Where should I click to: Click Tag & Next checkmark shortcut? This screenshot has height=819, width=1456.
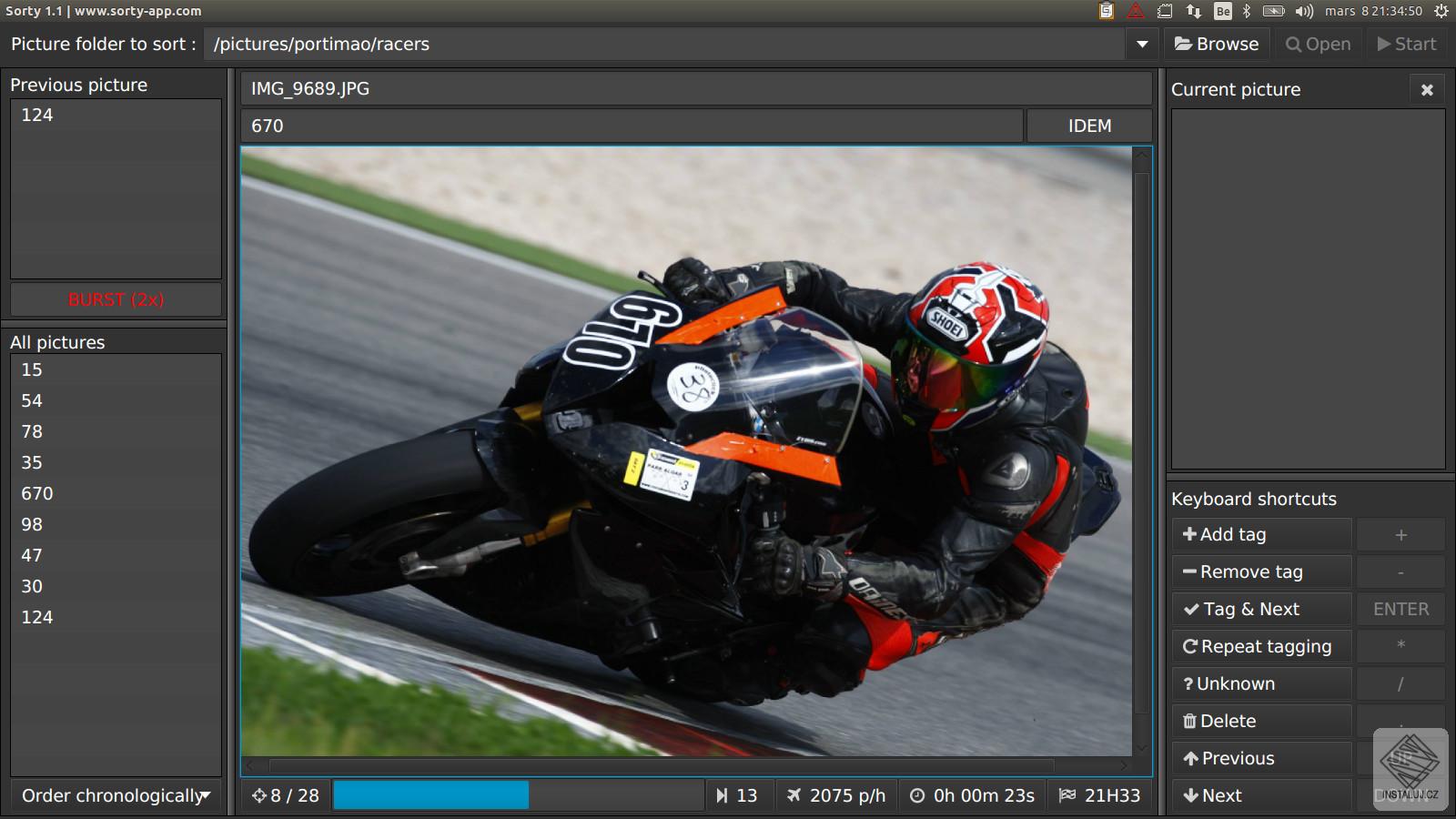click(1261, 609)
